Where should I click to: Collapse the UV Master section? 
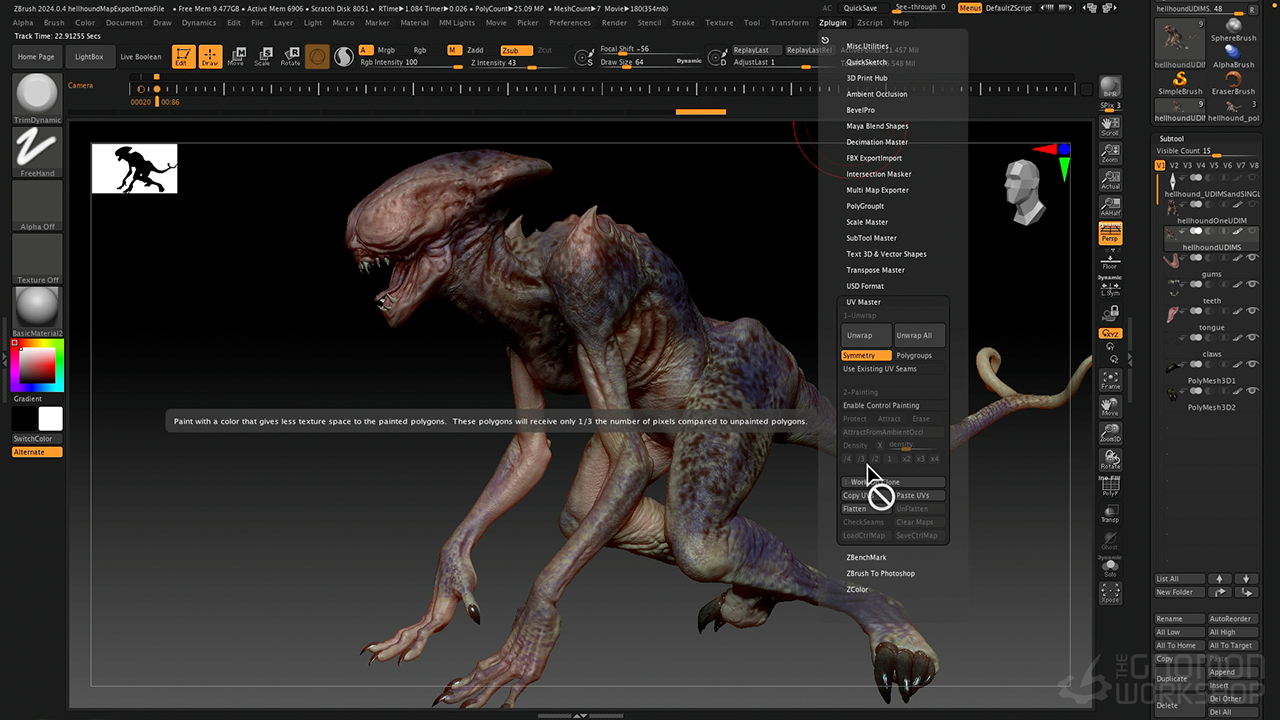[x=863, y=302]
